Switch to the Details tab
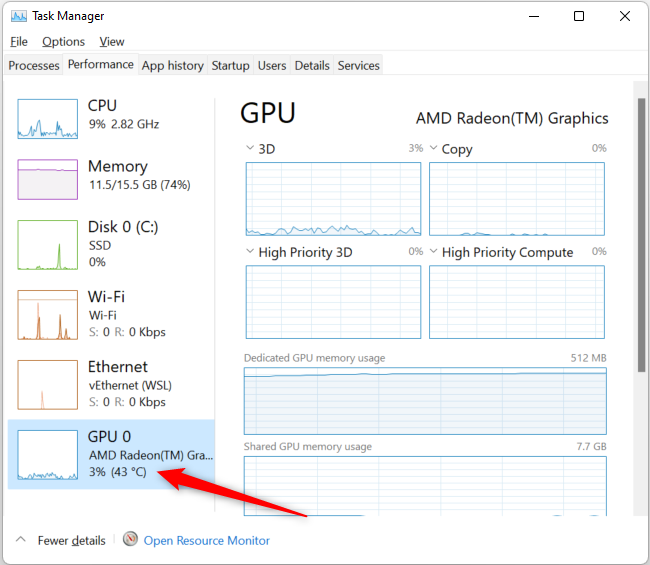The image size is (650, 565). pos(312,65)
